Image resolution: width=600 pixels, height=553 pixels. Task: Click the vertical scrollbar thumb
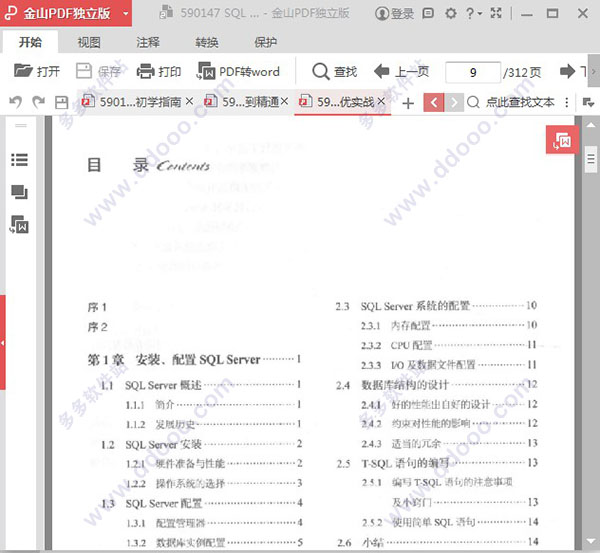[x=591, y=158]
